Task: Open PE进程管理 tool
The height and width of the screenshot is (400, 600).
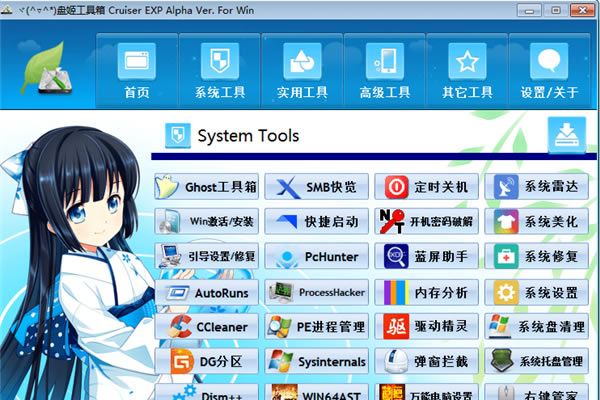Action: pos(316,327)
